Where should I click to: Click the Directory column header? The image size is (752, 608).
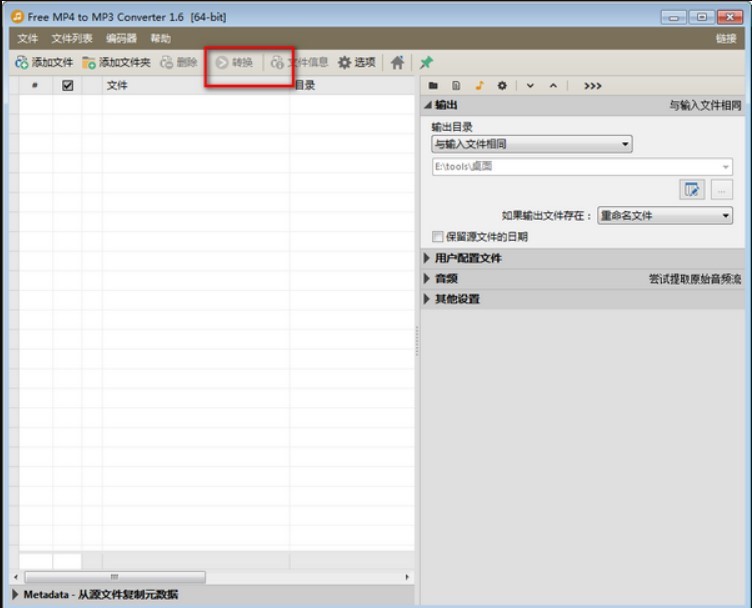pyautogui.click(x=352, y=85)
